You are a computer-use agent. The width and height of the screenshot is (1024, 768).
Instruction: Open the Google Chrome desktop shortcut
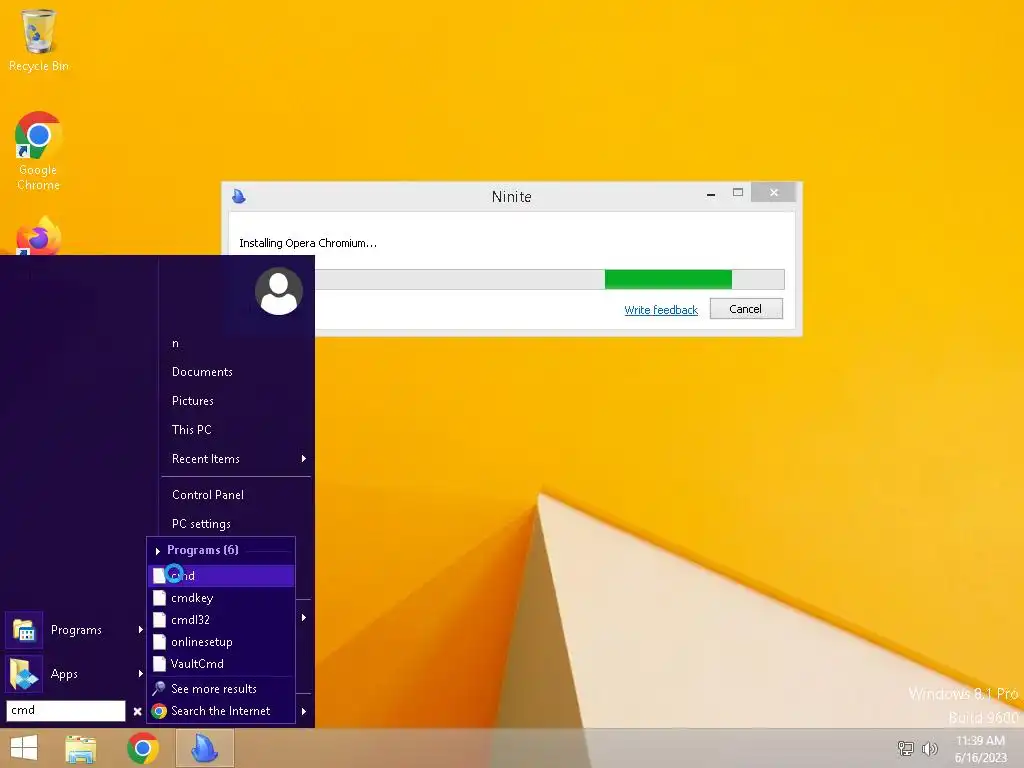39,150
